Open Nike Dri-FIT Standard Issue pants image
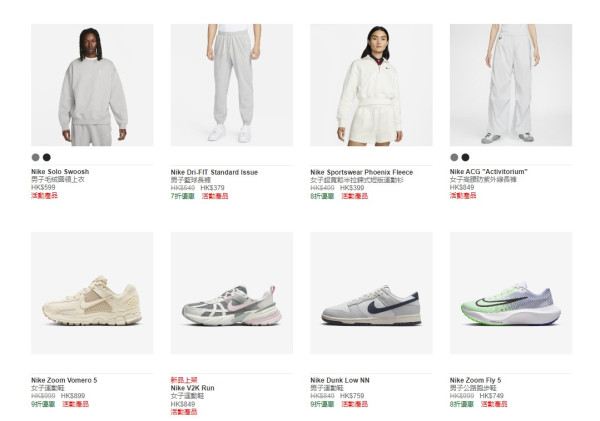Viewport: 600px width, 421px height. 231,85
